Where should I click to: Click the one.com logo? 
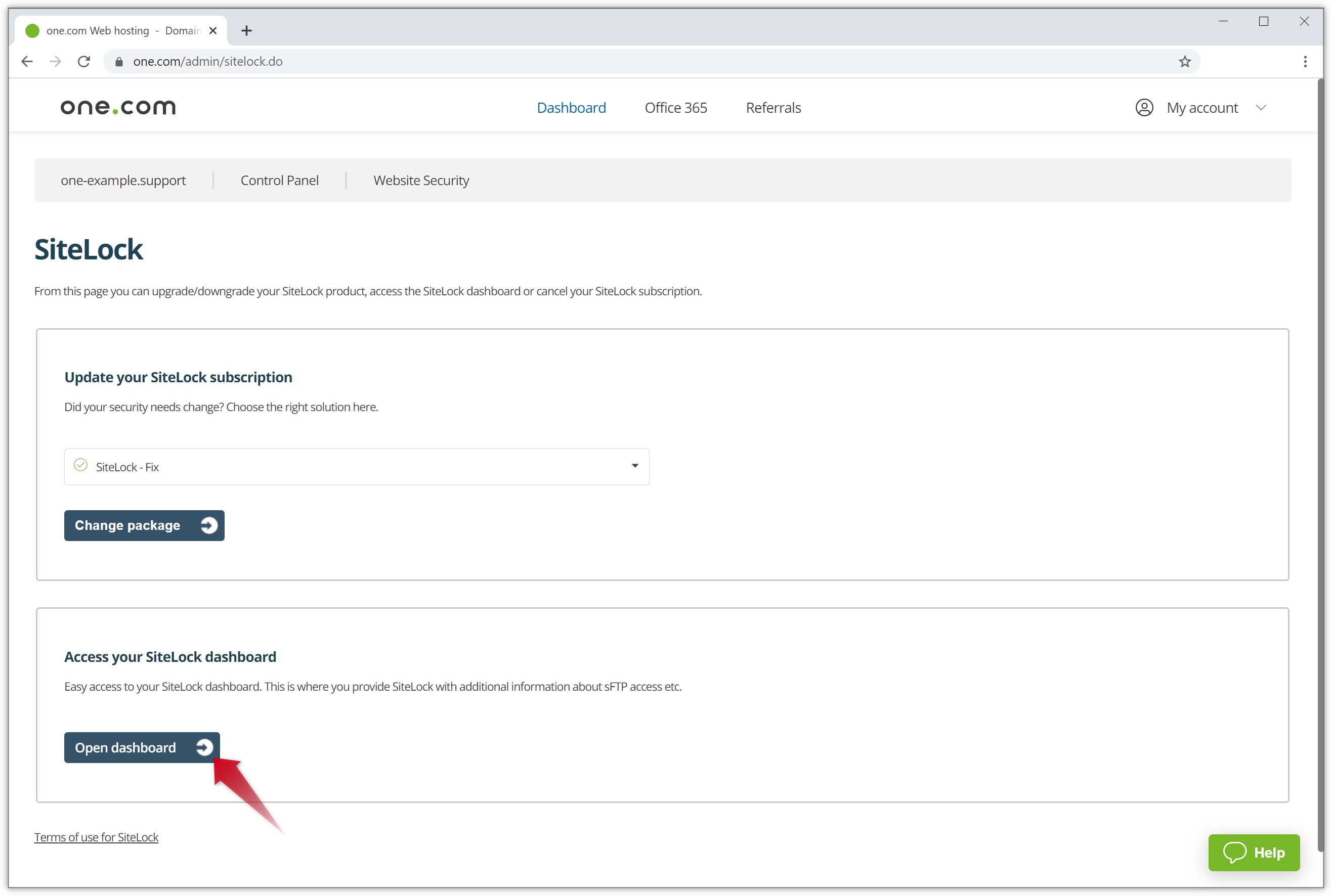tap(118, 107)
